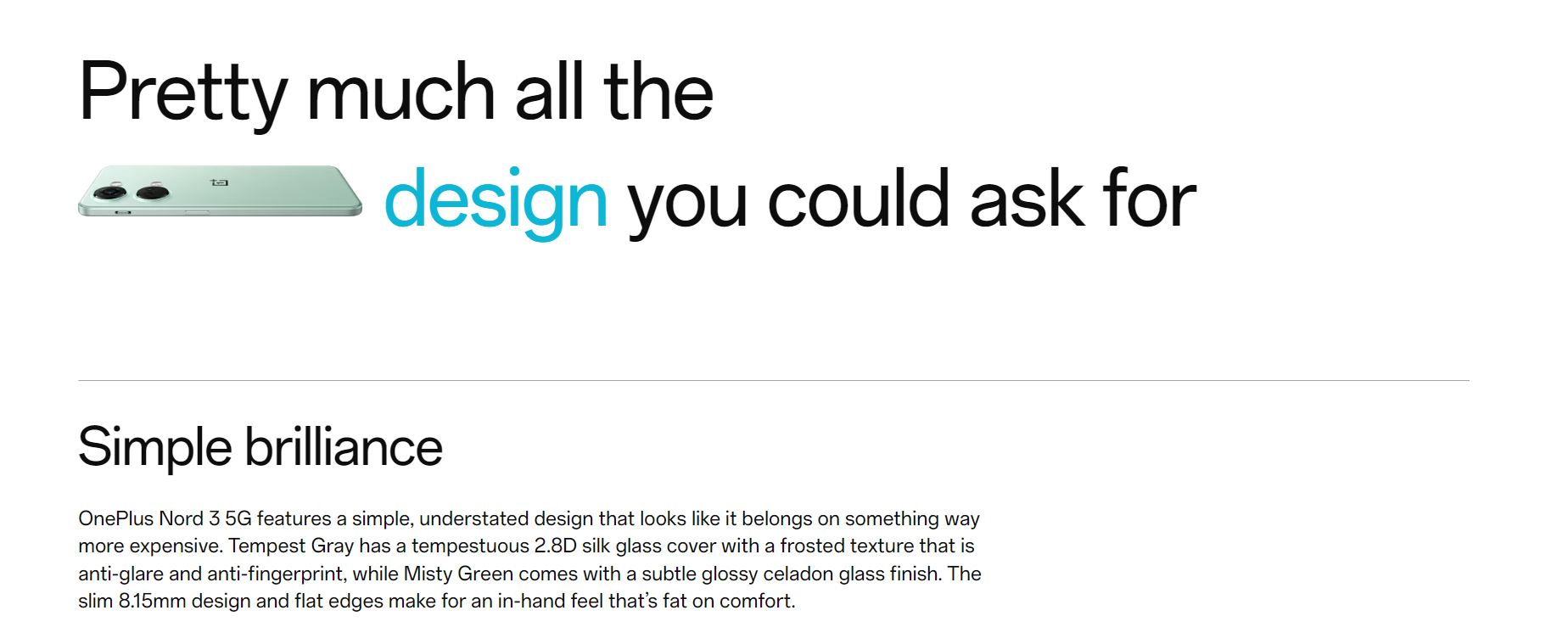
Task: Click the words "Misty Green" in the description
Action: (x=458, y=574)
